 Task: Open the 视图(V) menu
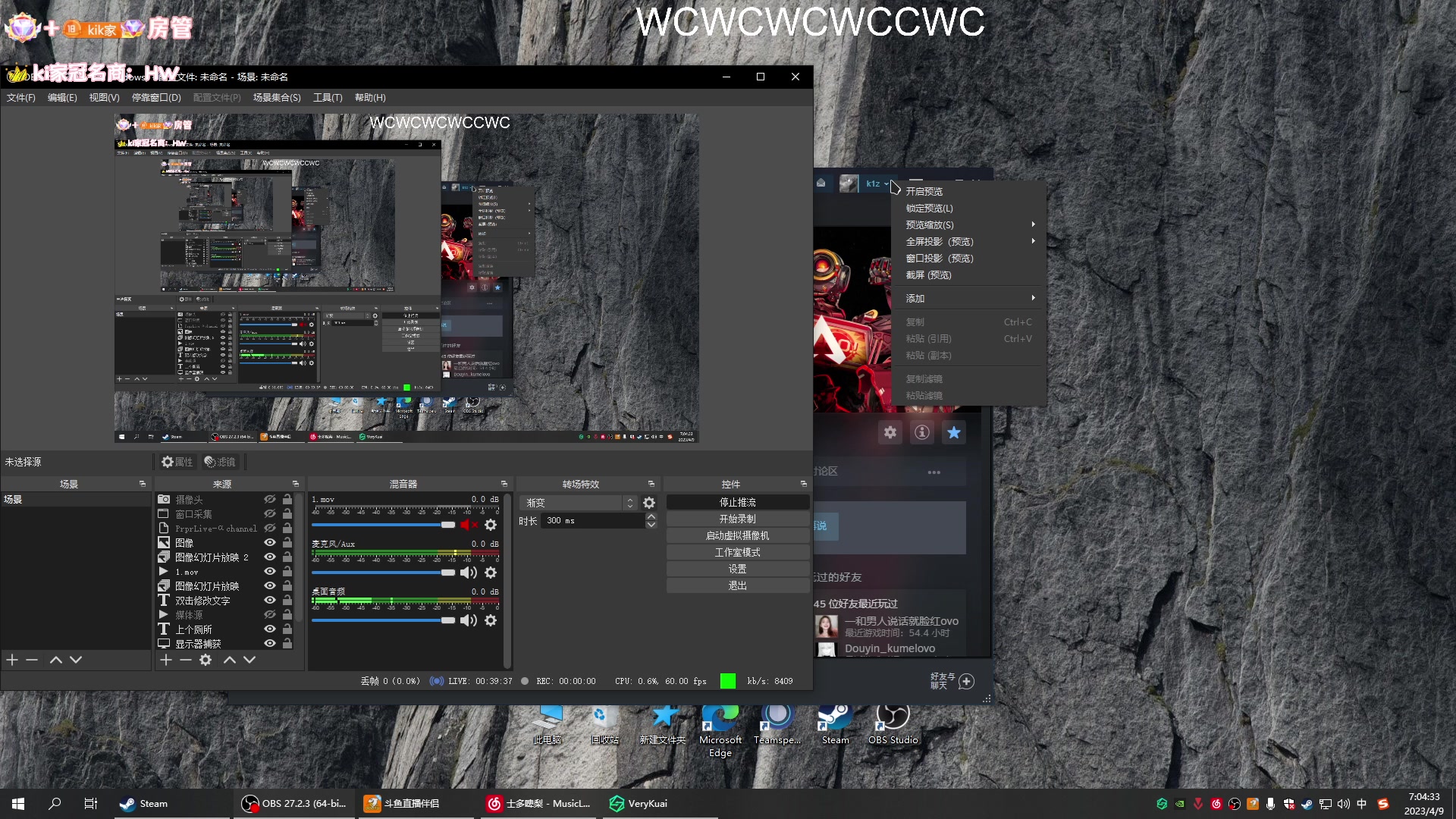(x=104, y=98)
